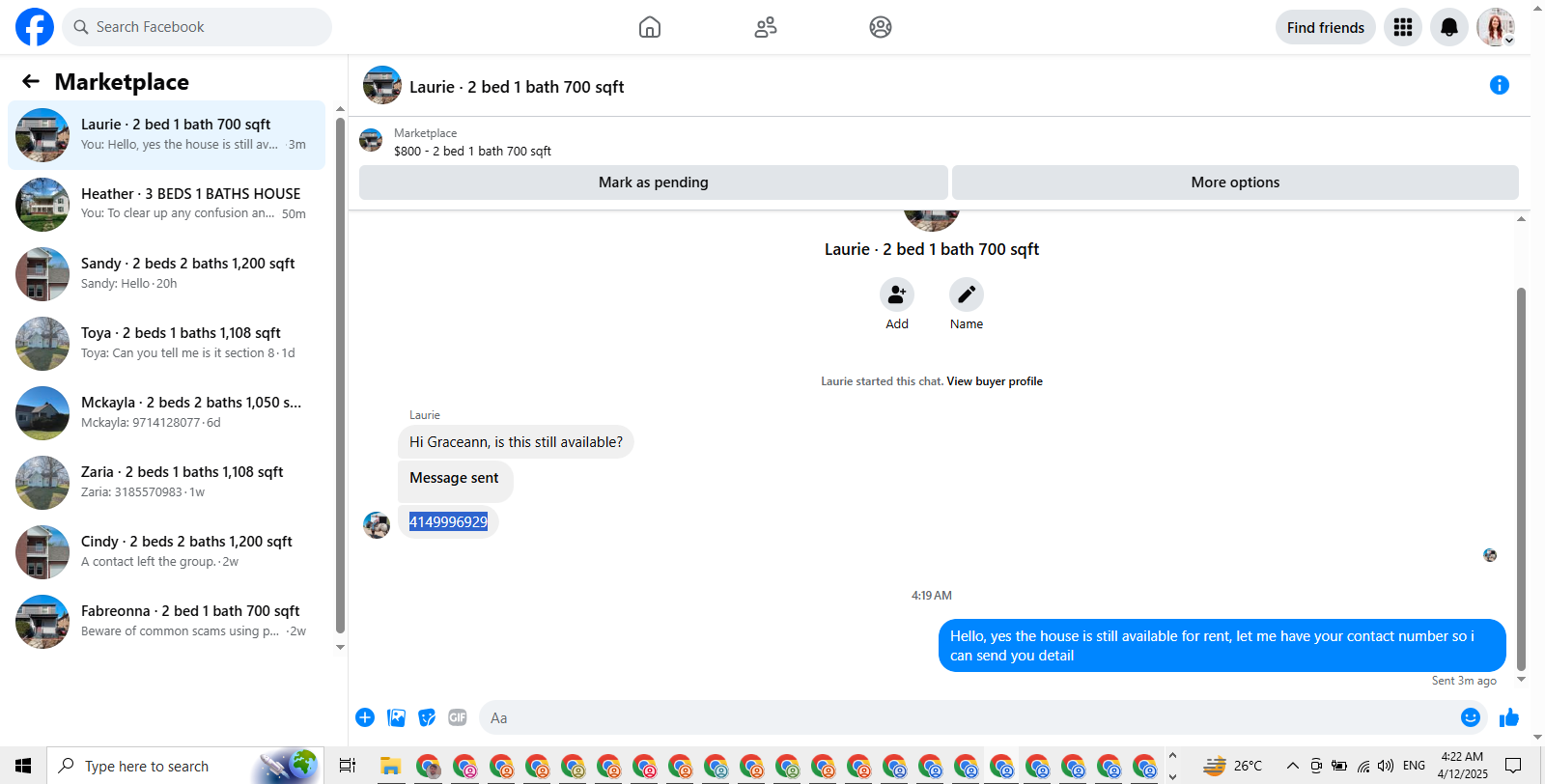Click the conversation list scrollbar
Screen dimensions: 1545x784
point(340,375)
